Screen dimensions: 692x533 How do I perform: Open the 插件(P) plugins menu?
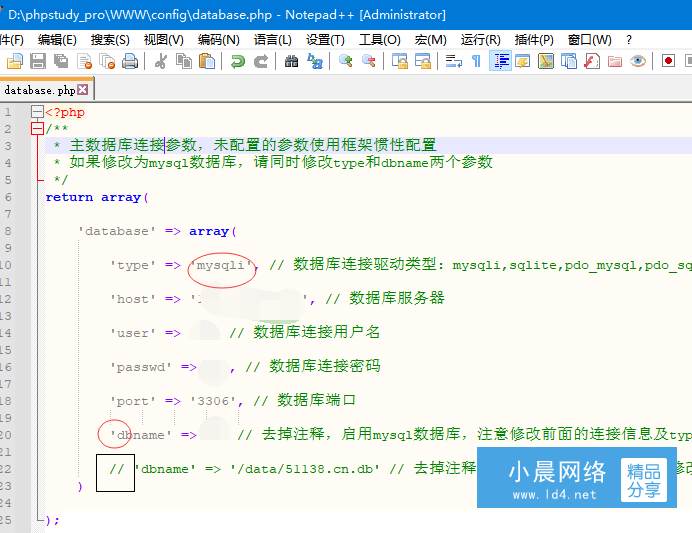point(534,39)
